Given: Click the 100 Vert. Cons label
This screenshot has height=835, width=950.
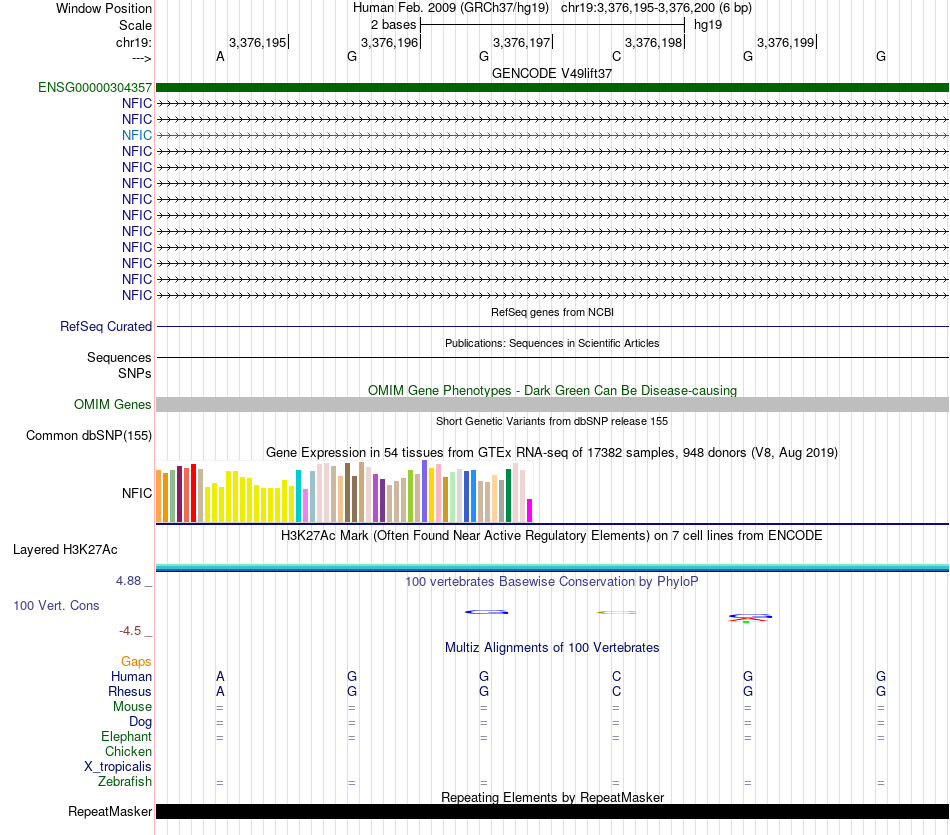Looking at the screenshot, I should click(x=56, y=605).
